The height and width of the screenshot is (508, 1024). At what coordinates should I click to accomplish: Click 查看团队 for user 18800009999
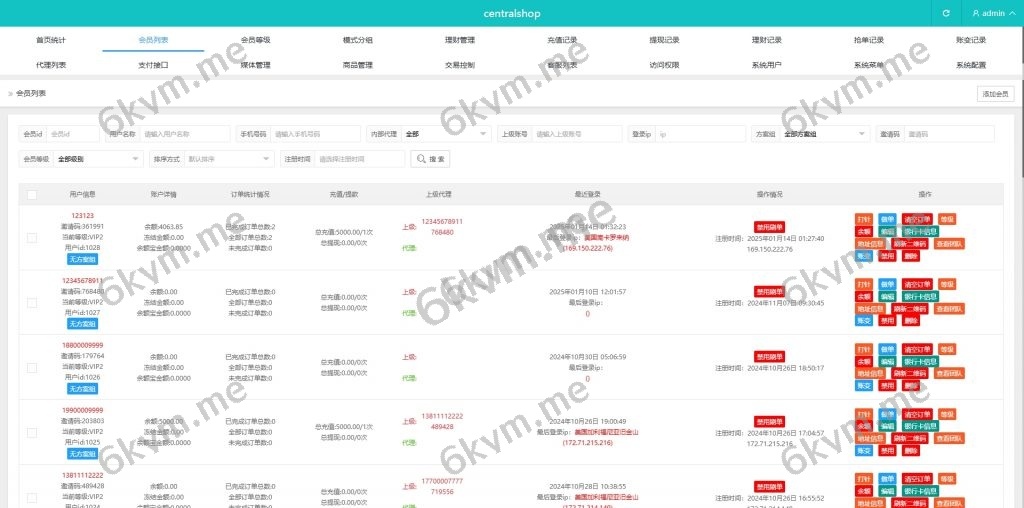949,373
